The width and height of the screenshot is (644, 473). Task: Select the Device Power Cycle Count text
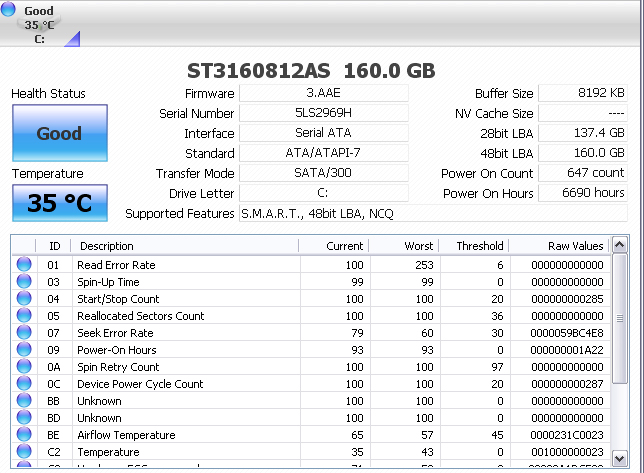pyautogui.click(x=140, y=384)
